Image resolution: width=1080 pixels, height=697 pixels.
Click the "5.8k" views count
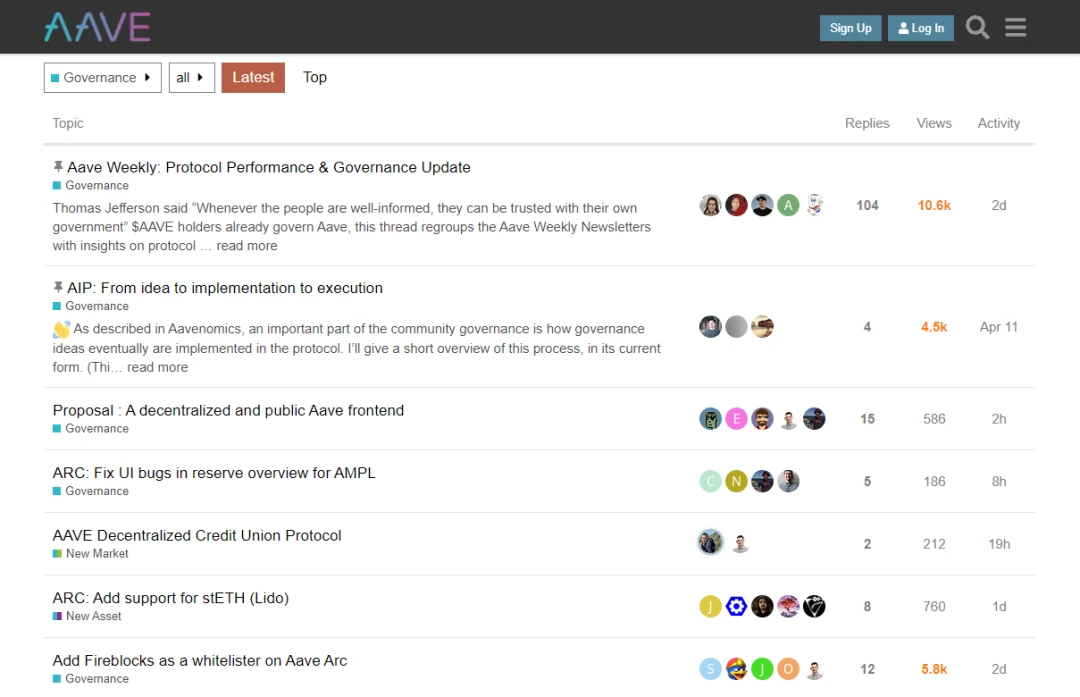coord(934,669)
